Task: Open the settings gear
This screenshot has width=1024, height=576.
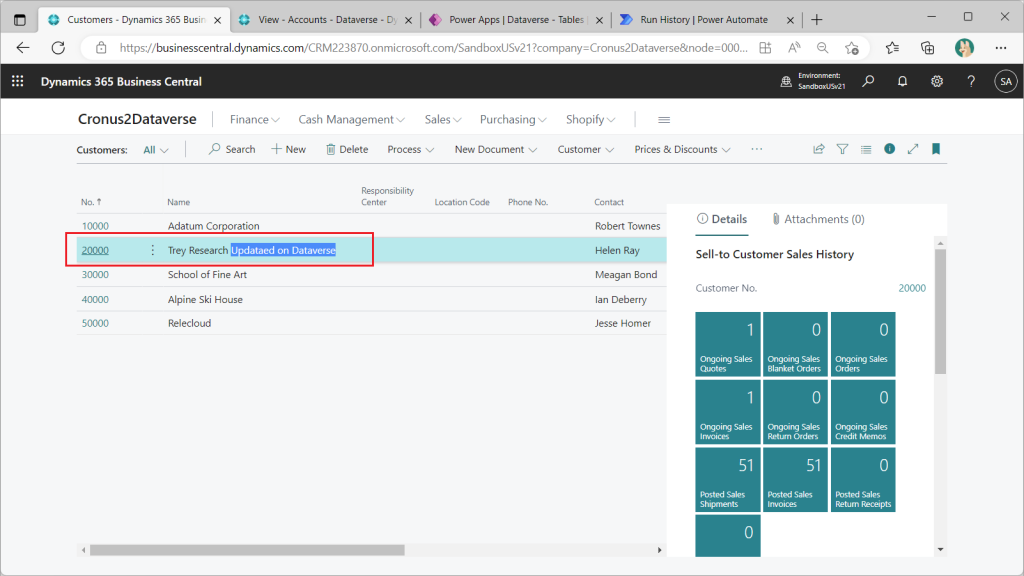Action: [936, 81]
